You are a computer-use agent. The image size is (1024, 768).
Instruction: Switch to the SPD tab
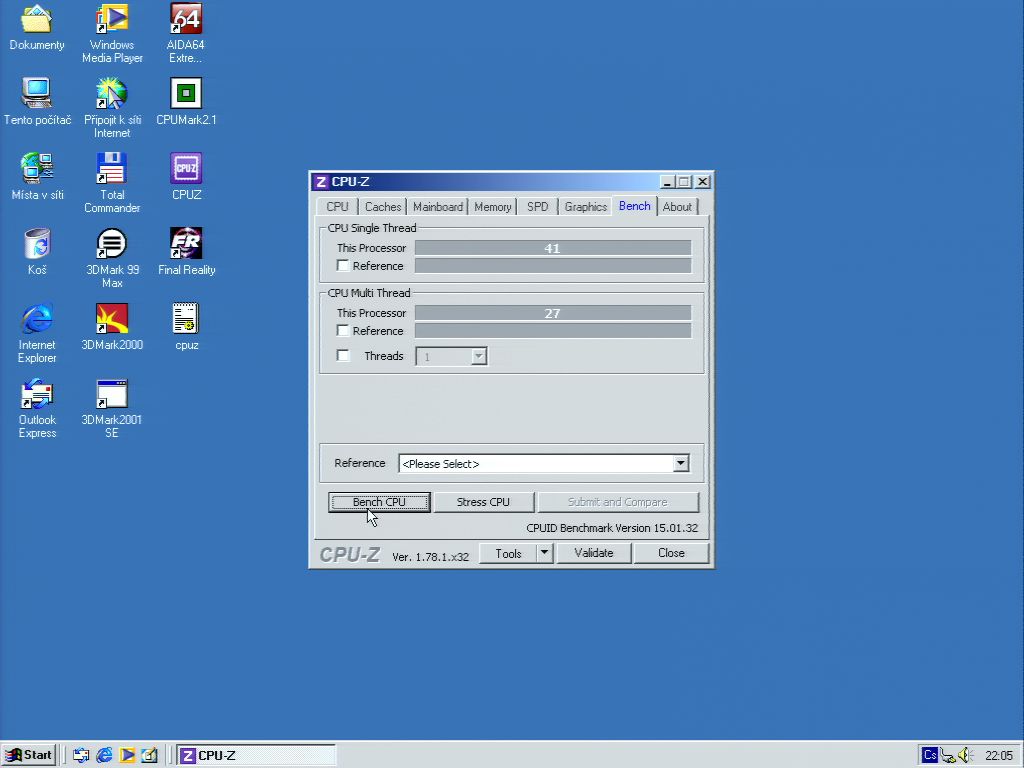click(537, 207)
